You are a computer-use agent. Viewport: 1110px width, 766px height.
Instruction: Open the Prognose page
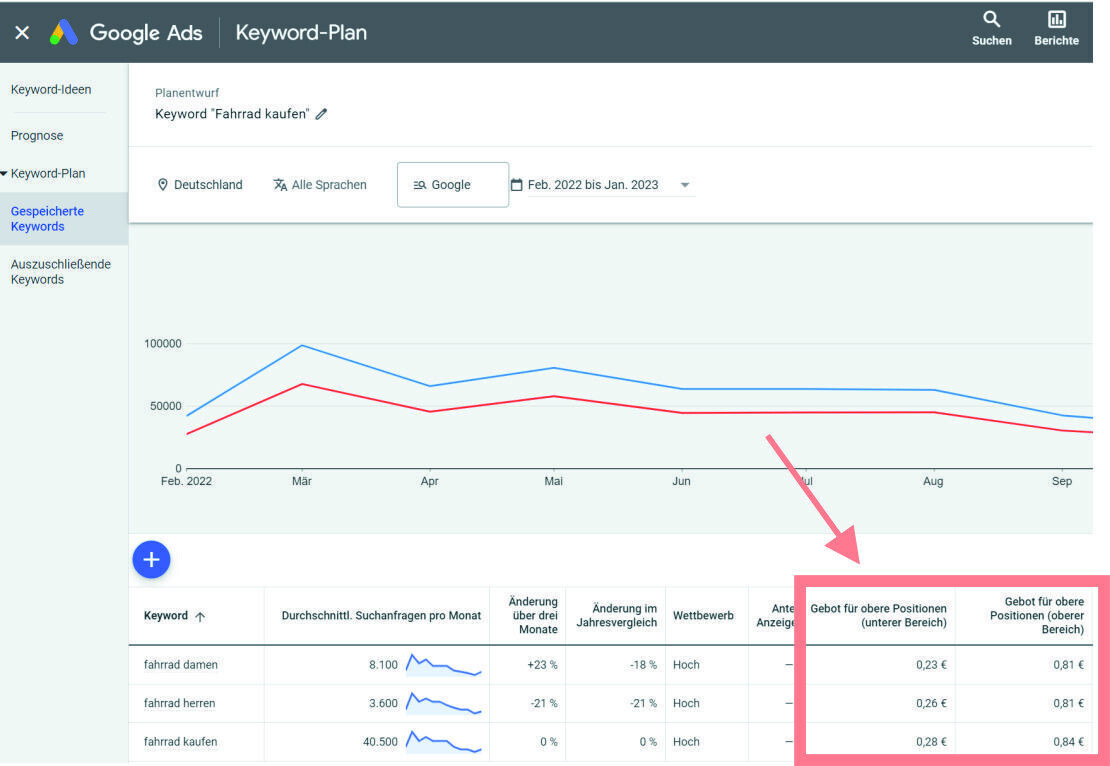pos(37,135)
